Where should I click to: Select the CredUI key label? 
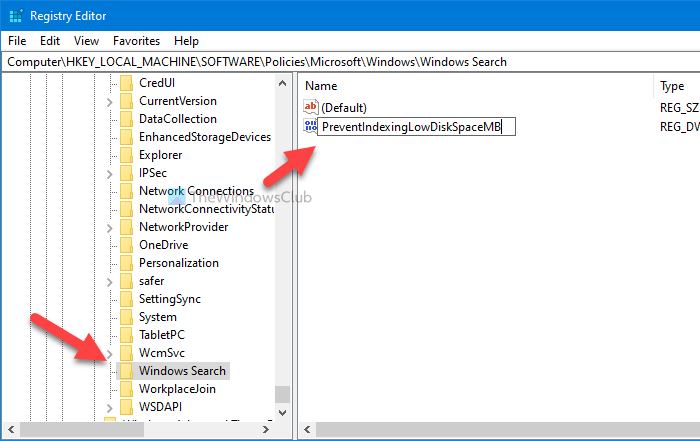click(157, 83)
